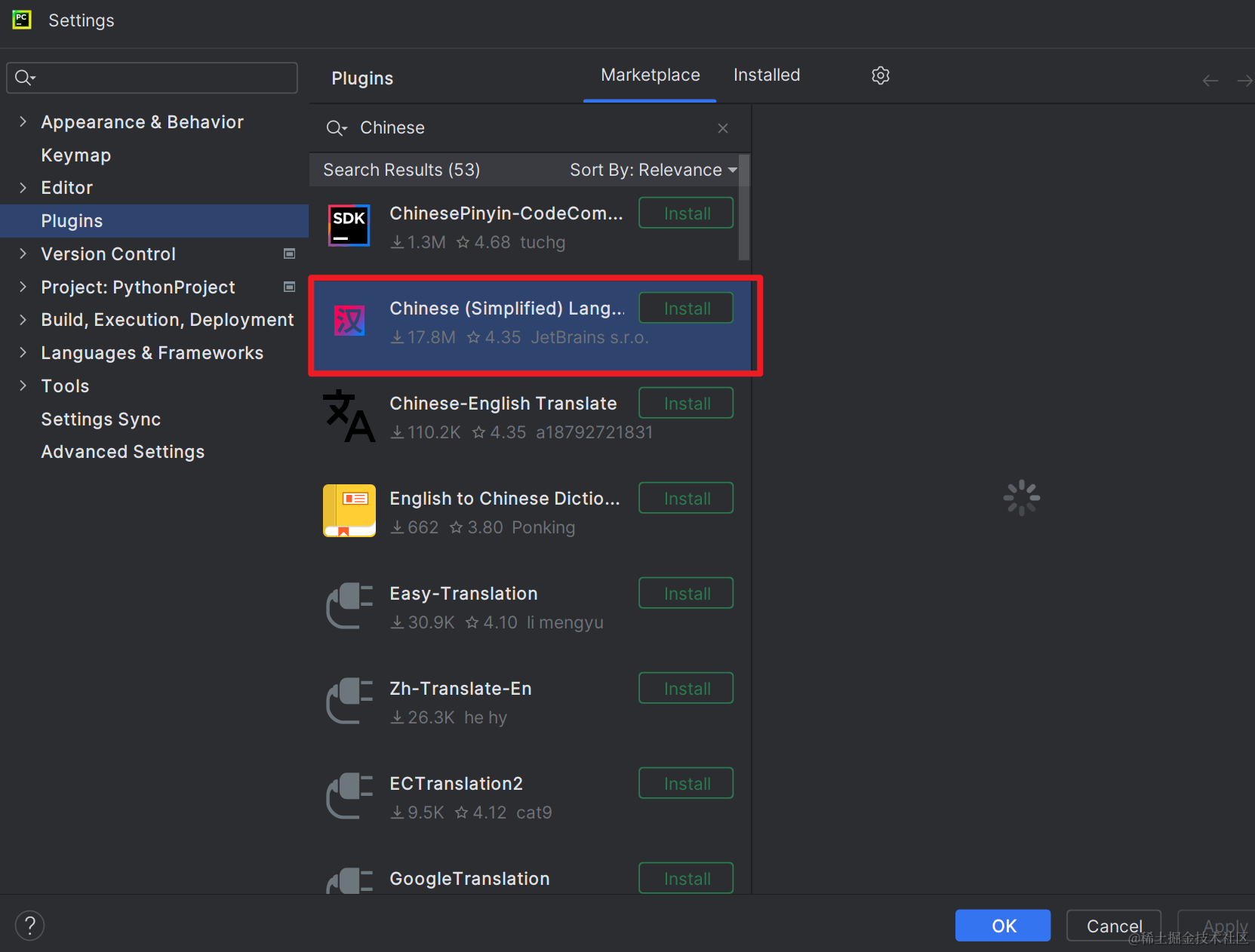Select the ECTranslation2 plugin title

[456, 784]
